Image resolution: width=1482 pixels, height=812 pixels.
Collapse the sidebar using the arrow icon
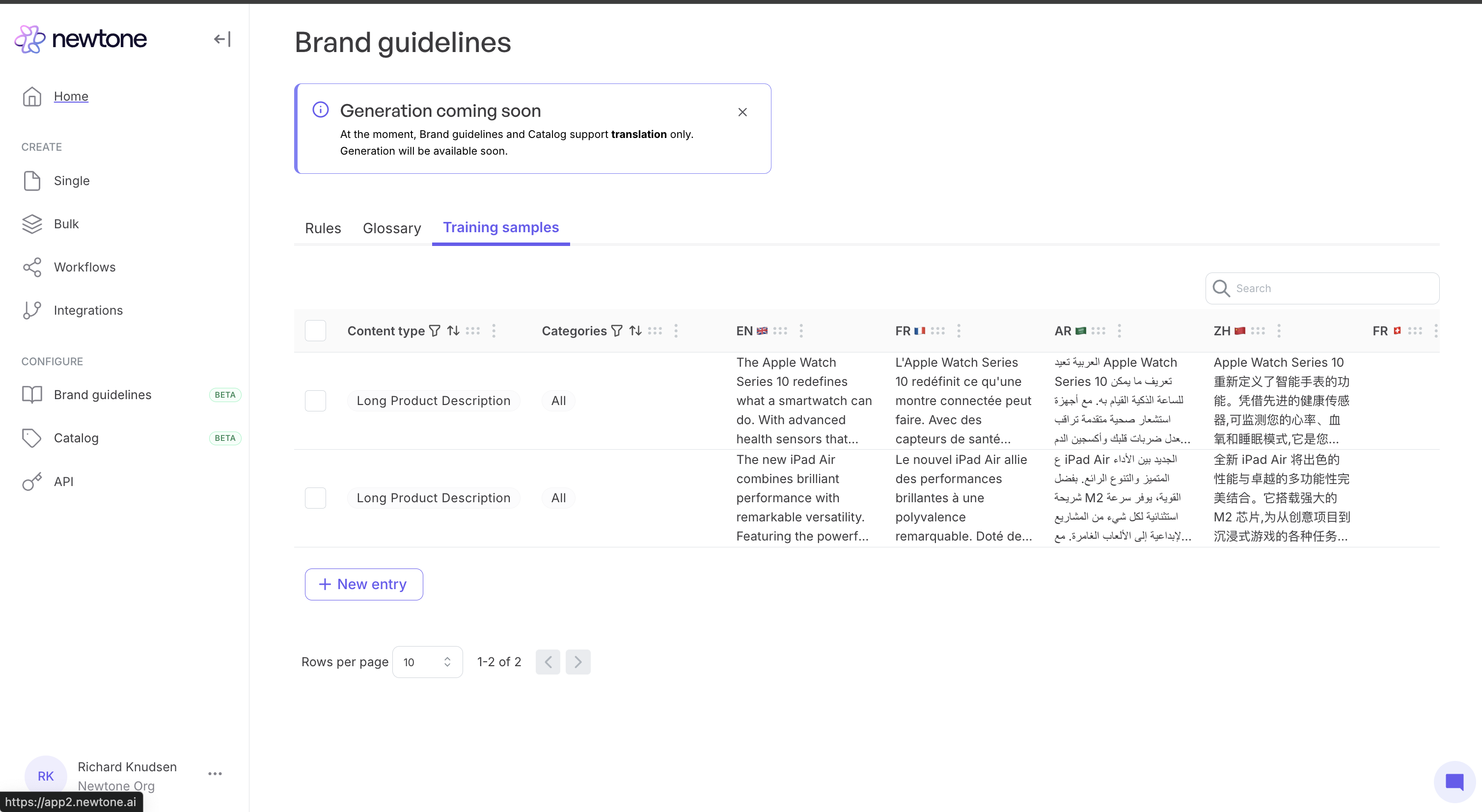point(221,38)
